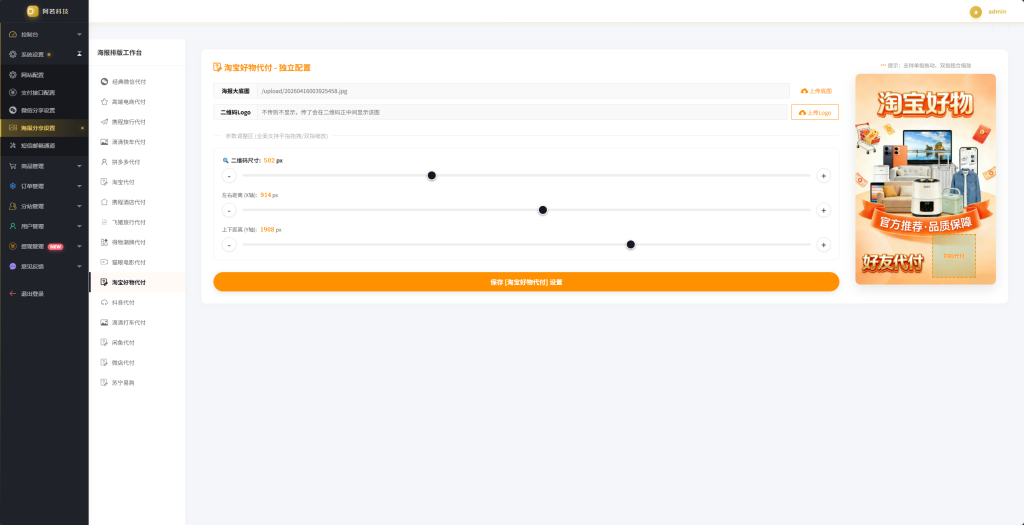
Task: Select 淘宝代付 in the template list
Action: click(x=137, y=182)
